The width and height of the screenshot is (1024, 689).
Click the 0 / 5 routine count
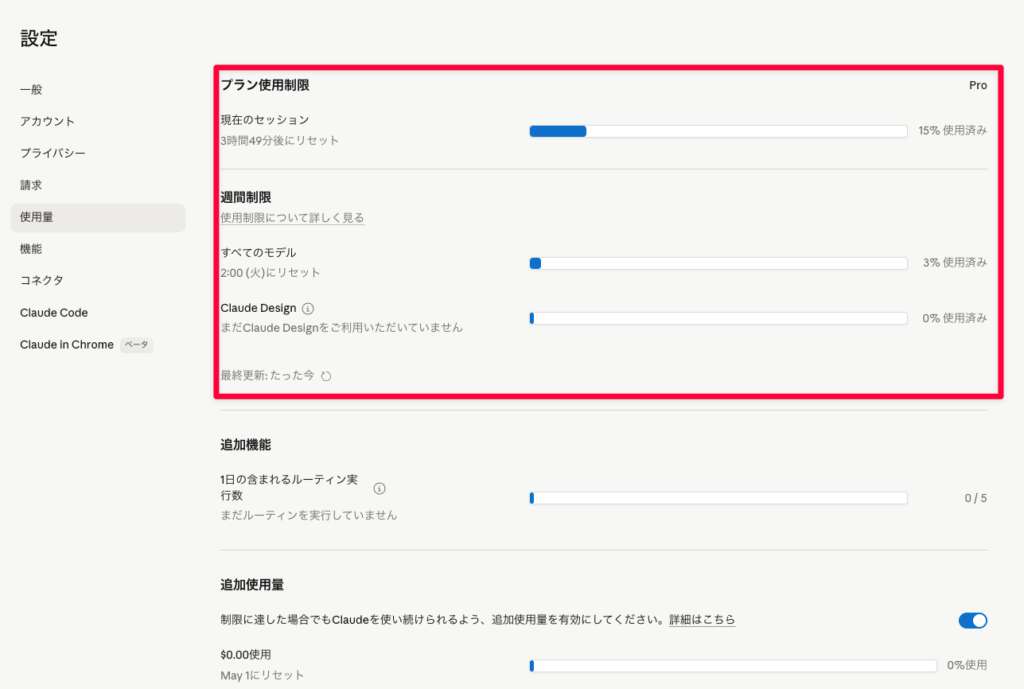[976, 498]
